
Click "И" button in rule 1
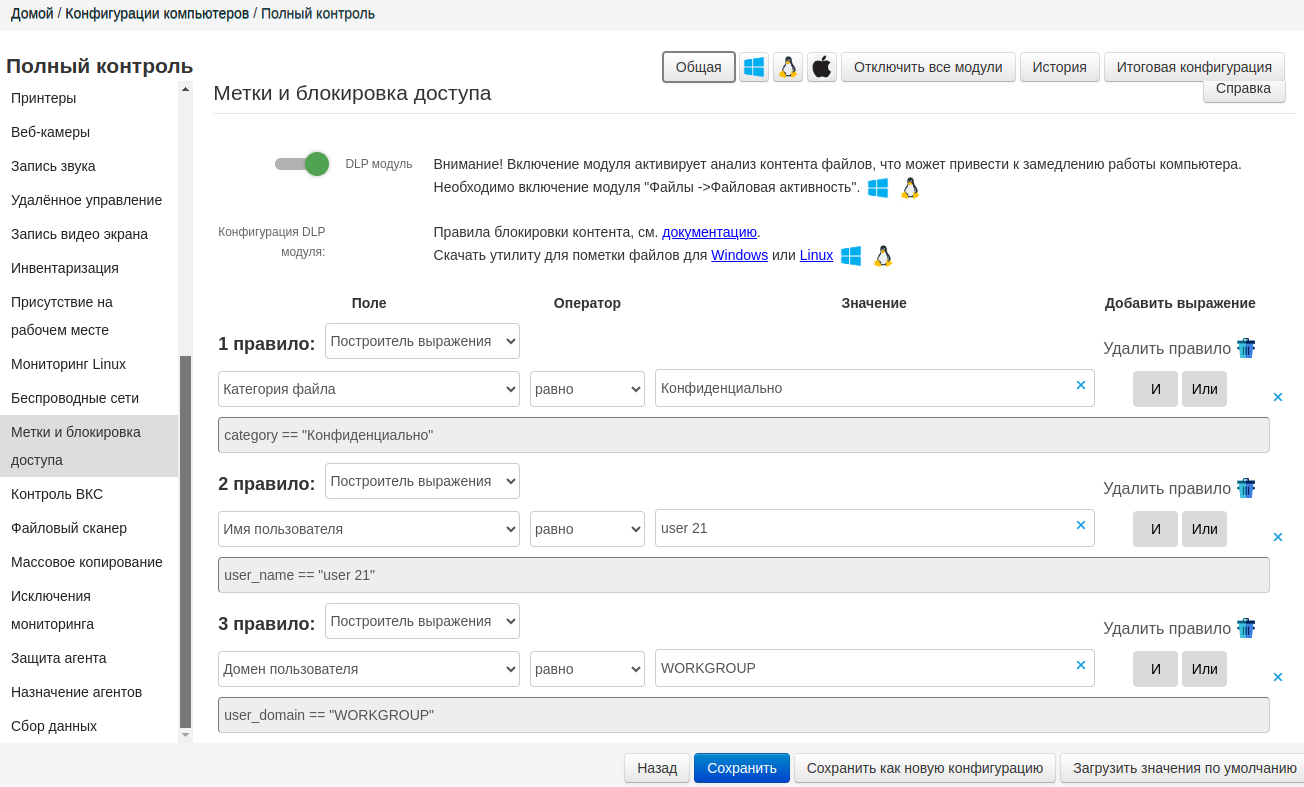1155,389
